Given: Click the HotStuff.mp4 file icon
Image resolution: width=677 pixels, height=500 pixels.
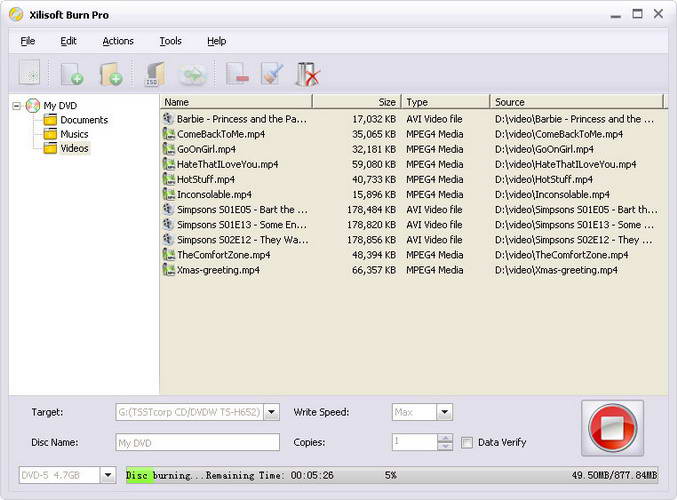Looking at the screenshot, I should [168, 179].
